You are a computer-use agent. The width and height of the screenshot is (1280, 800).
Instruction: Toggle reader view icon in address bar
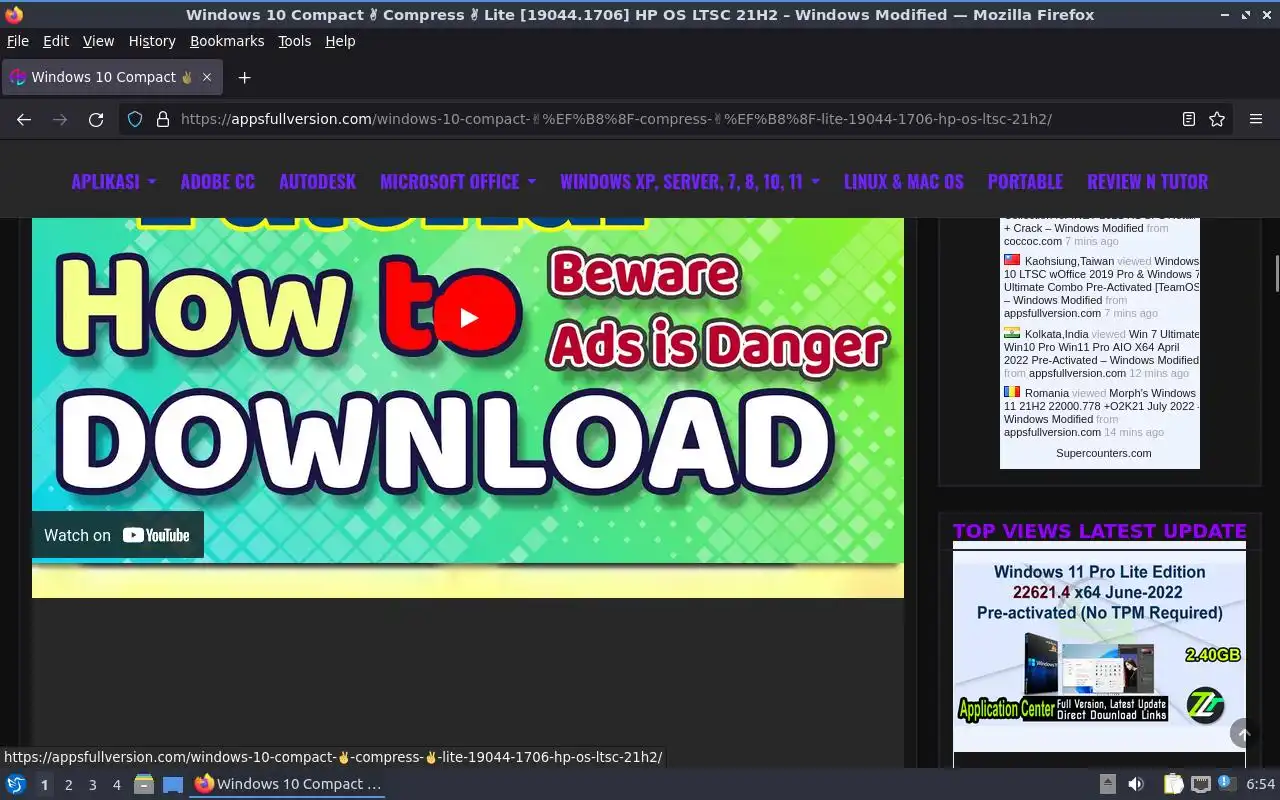pos(1188,119)
